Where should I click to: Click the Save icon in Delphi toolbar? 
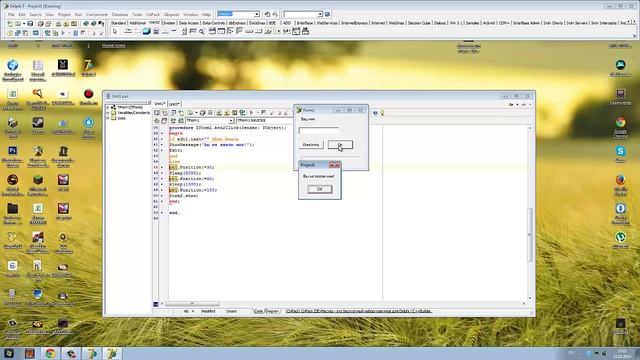(x=30, y=24)
